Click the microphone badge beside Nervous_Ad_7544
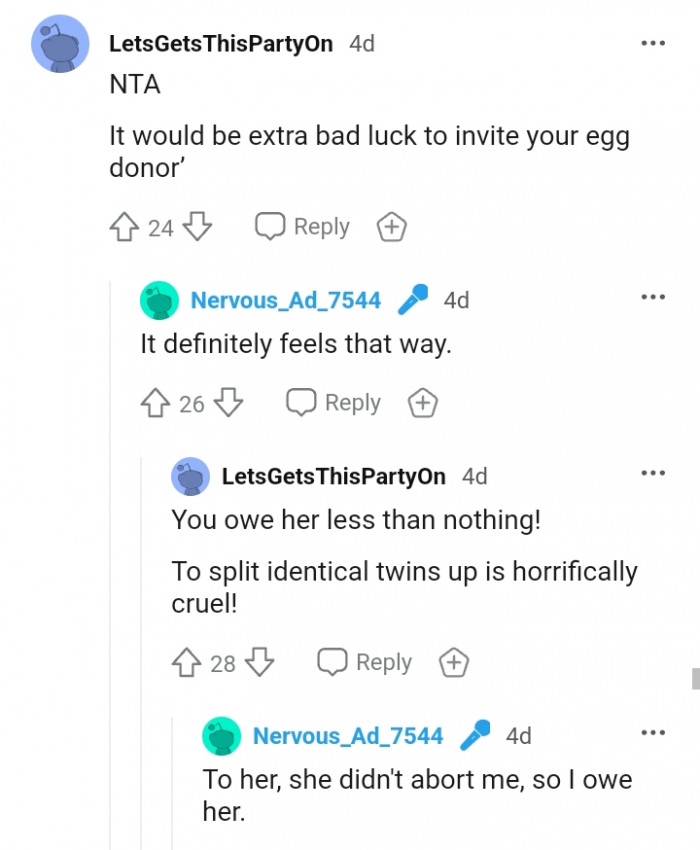This screenshot has height=850, width=700. coord(411,299)
